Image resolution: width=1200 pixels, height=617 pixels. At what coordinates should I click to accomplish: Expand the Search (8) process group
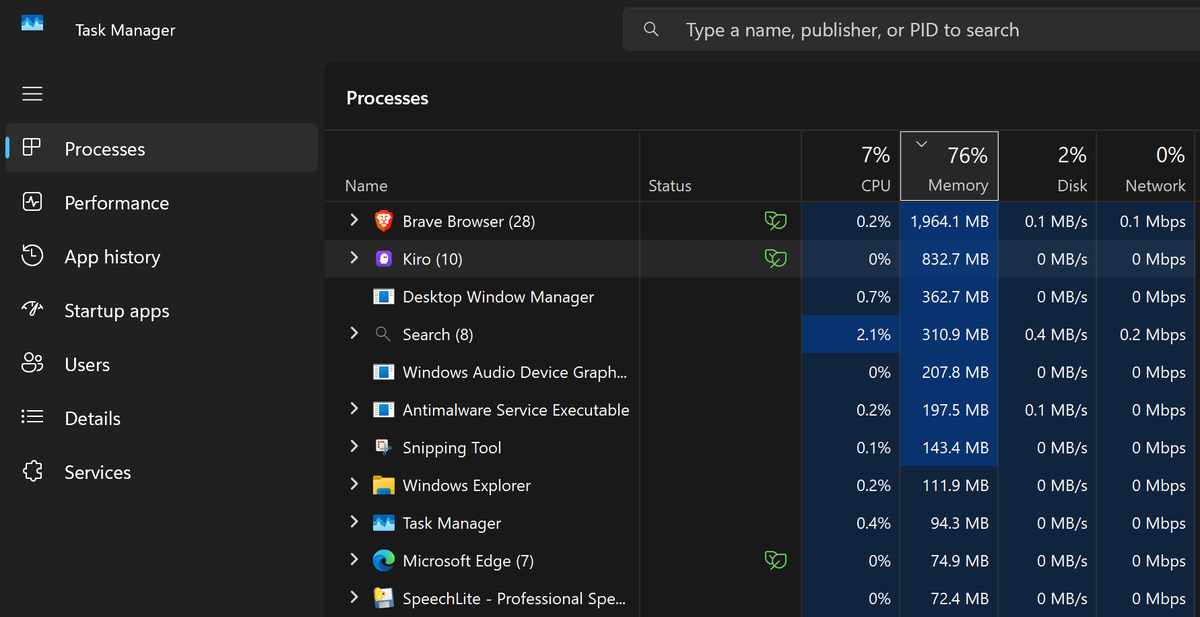tap(354, 333)
